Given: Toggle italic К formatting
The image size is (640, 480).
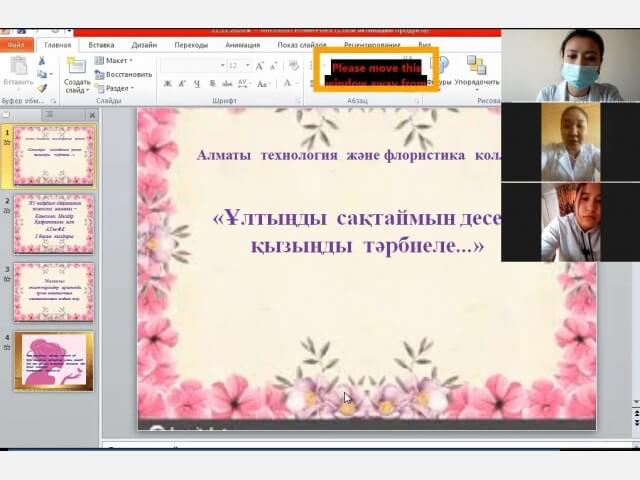Looking at the screenshot, I should (182, 84).
